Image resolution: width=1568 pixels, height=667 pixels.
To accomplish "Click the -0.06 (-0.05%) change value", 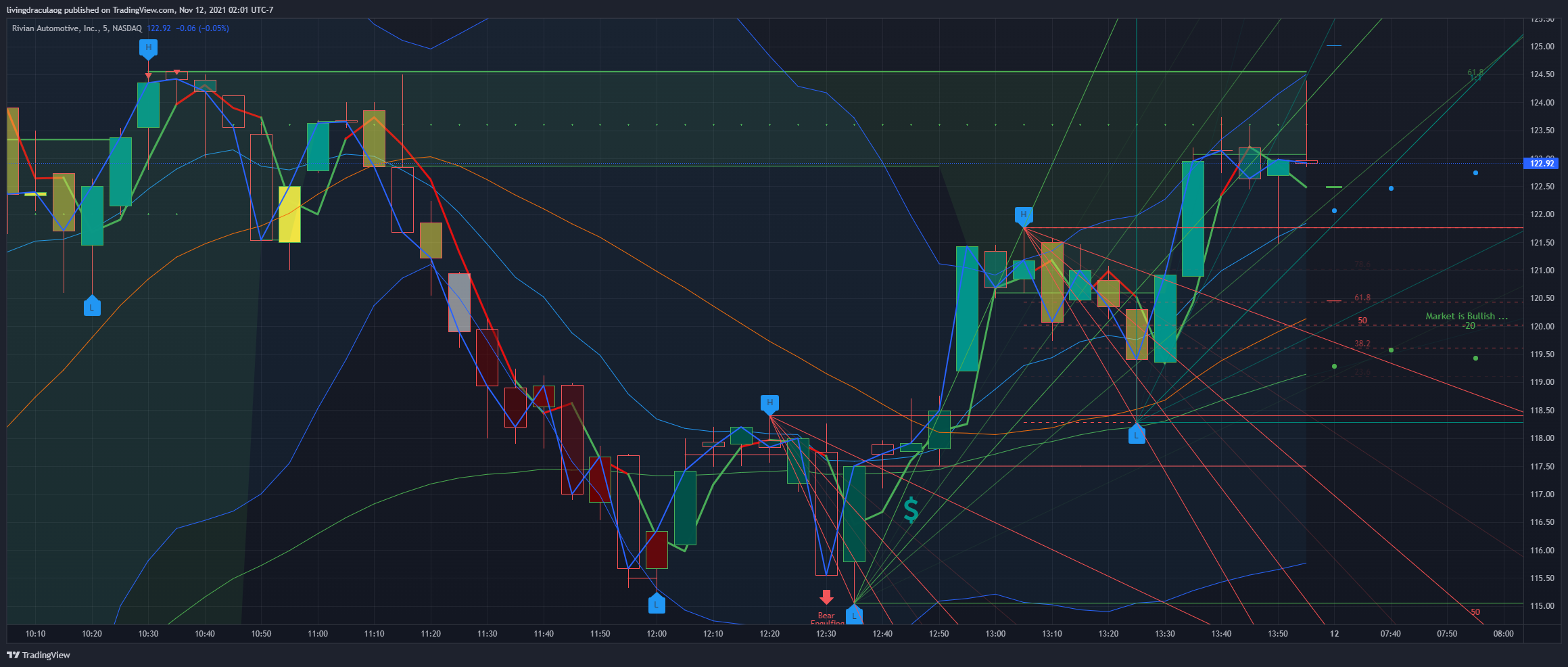I will pos(204,28).
